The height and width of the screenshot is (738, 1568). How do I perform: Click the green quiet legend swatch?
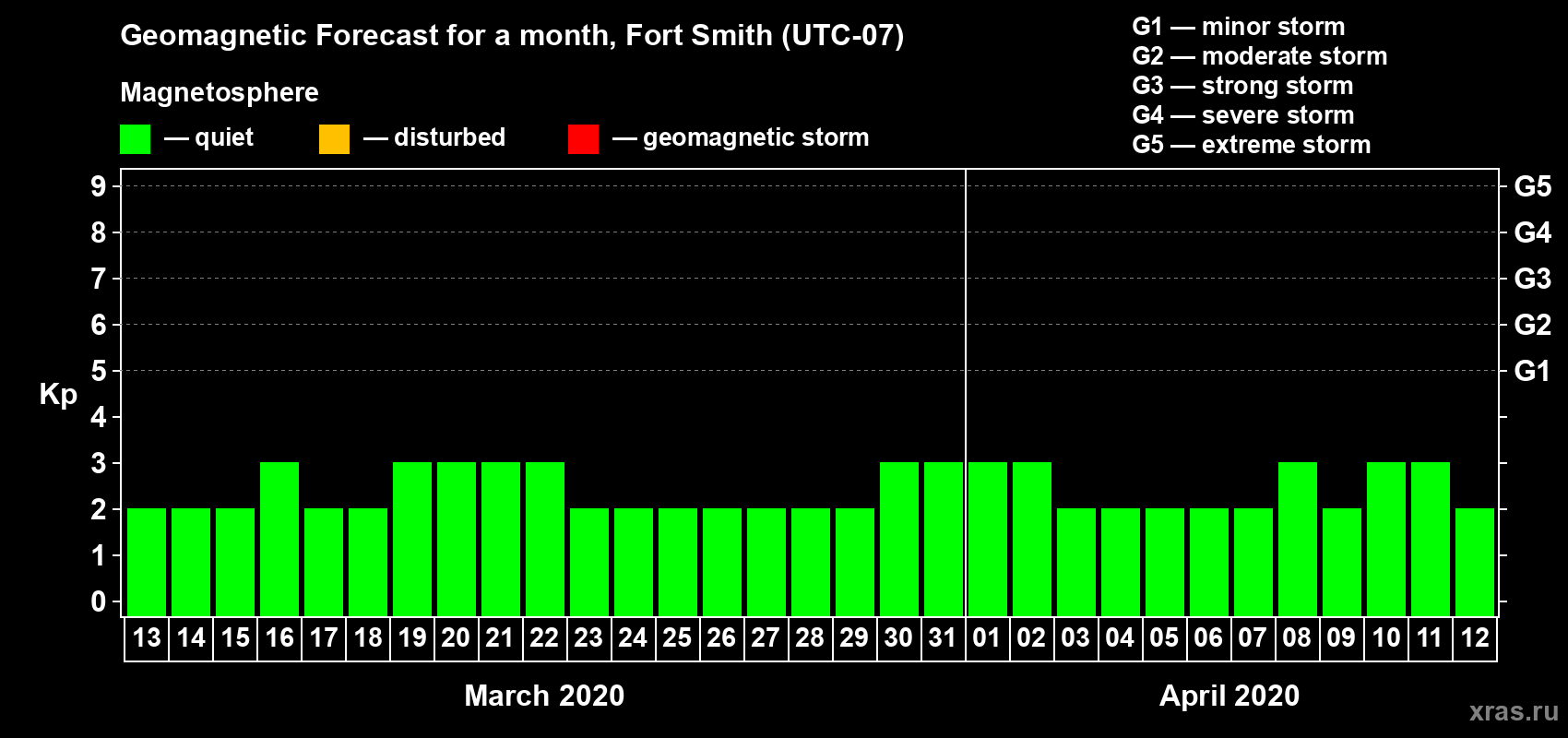135,139
